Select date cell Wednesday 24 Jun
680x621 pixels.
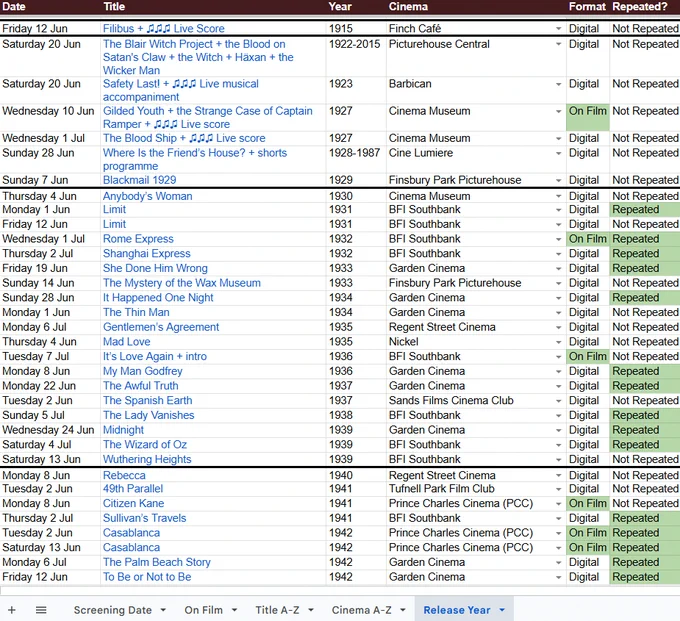click(x=48, y=430)
